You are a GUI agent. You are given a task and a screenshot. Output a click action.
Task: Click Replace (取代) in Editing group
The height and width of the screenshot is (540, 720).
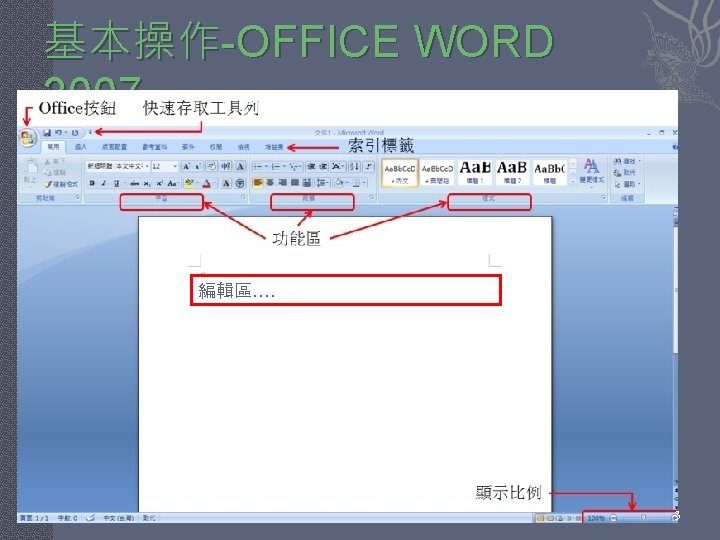pyautogui.click(x=625, y=173)
